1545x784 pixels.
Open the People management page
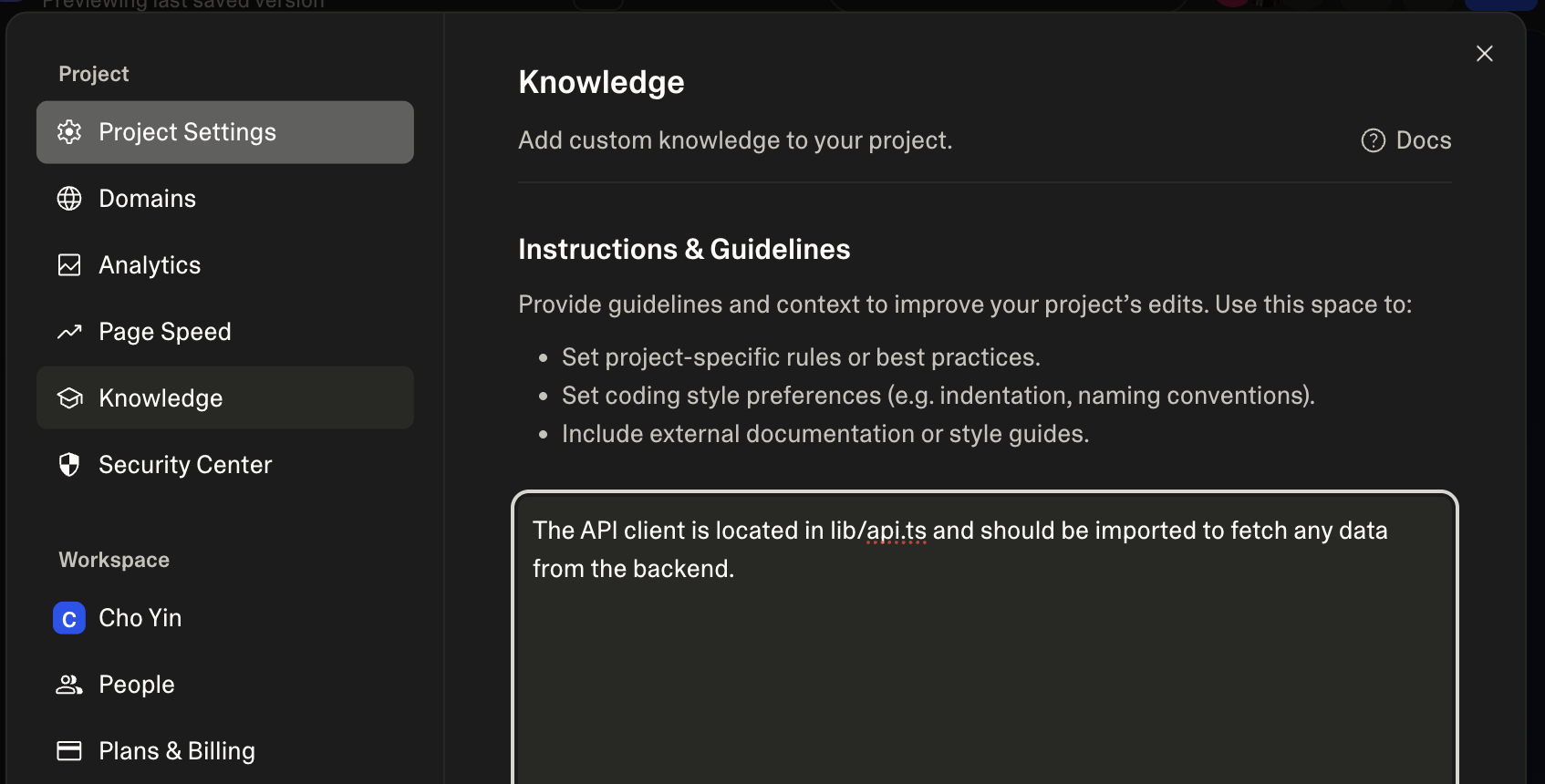[136, 684]
